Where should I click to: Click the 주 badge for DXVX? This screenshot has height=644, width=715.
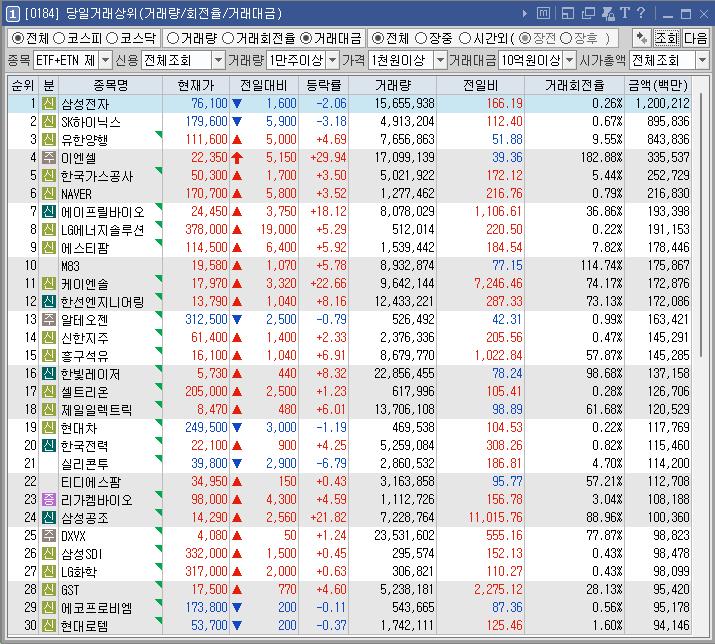(x=49, y=535)
